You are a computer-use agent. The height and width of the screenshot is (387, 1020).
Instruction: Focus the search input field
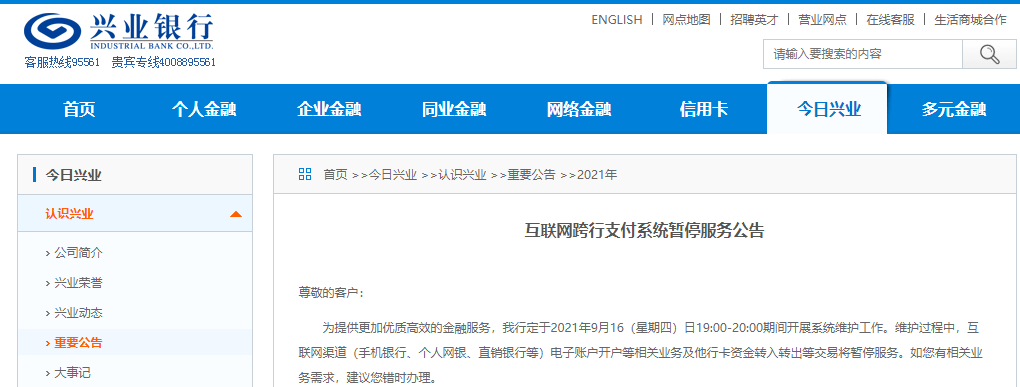tap(863, 54)
